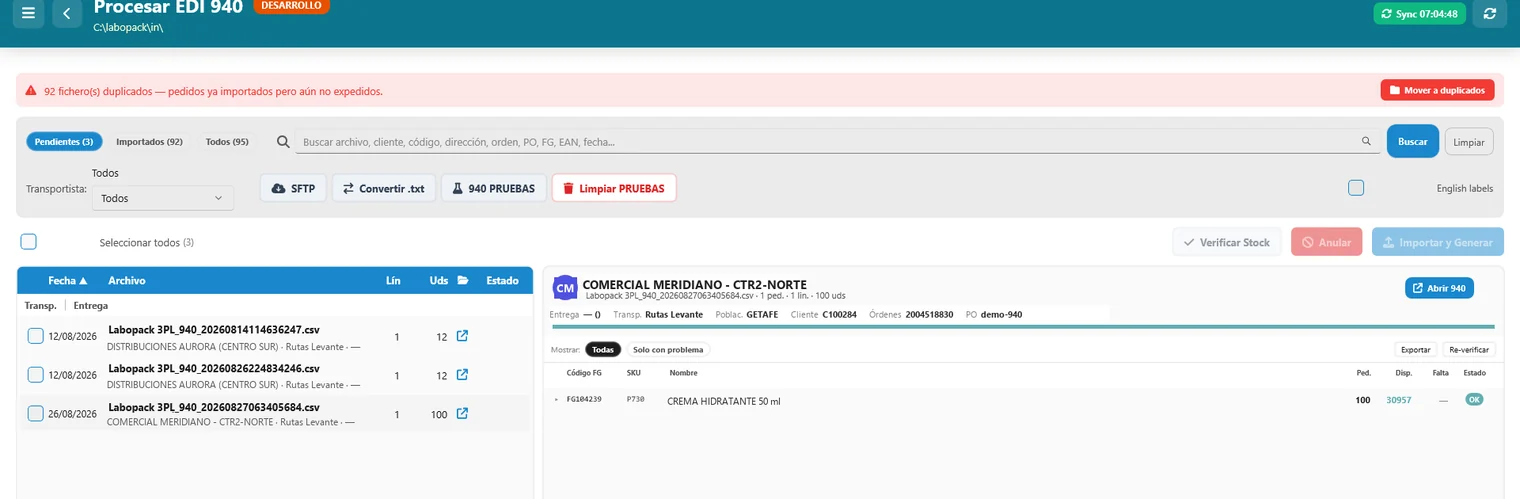Switch to Importados (92) tab

(x=149, y=142)
